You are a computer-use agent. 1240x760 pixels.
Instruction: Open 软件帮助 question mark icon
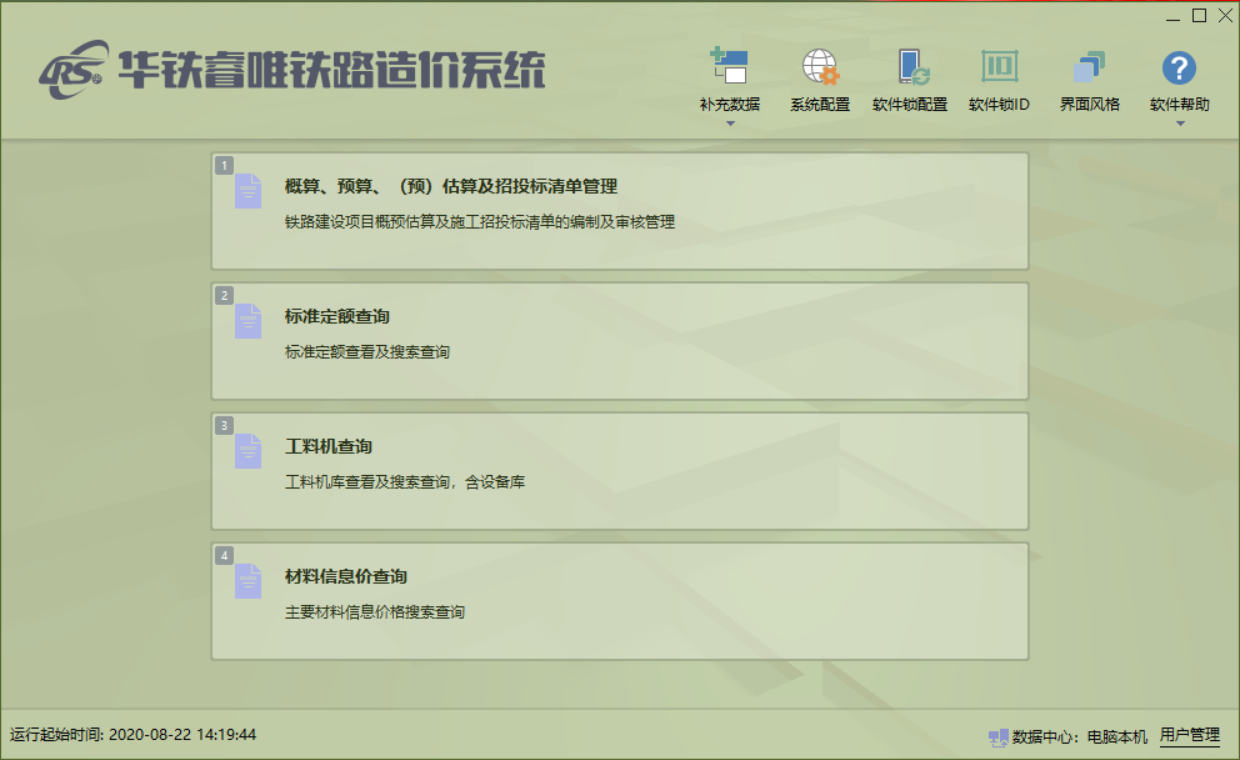(1179, 68)
